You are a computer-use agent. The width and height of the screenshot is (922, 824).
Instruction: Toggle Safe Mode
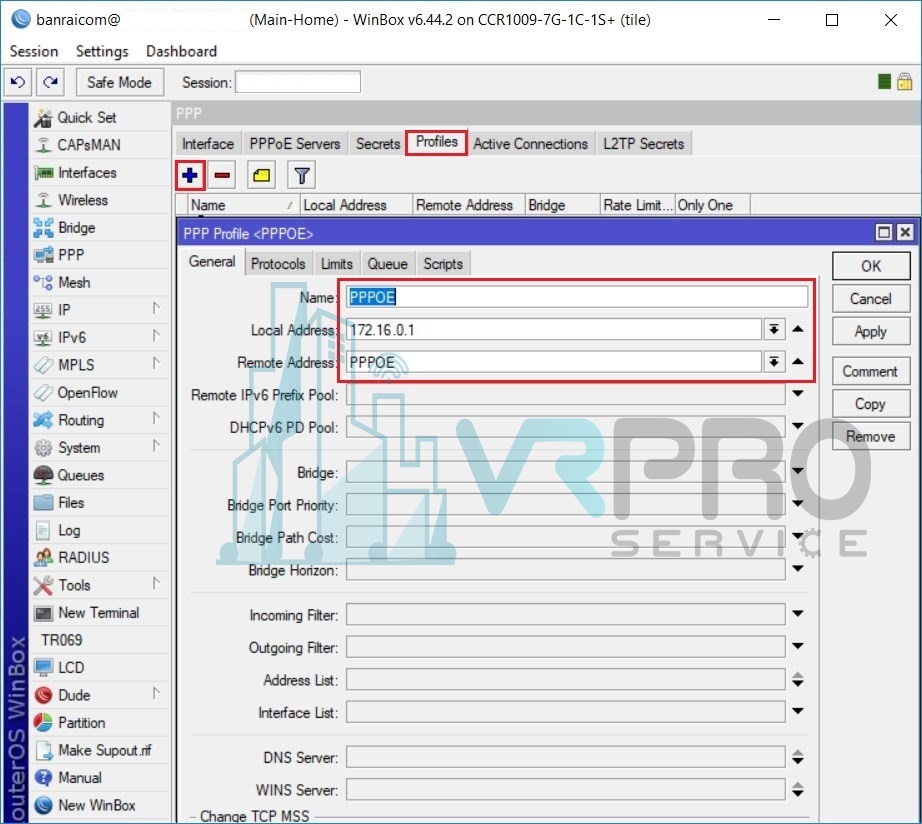pos(119,82)
